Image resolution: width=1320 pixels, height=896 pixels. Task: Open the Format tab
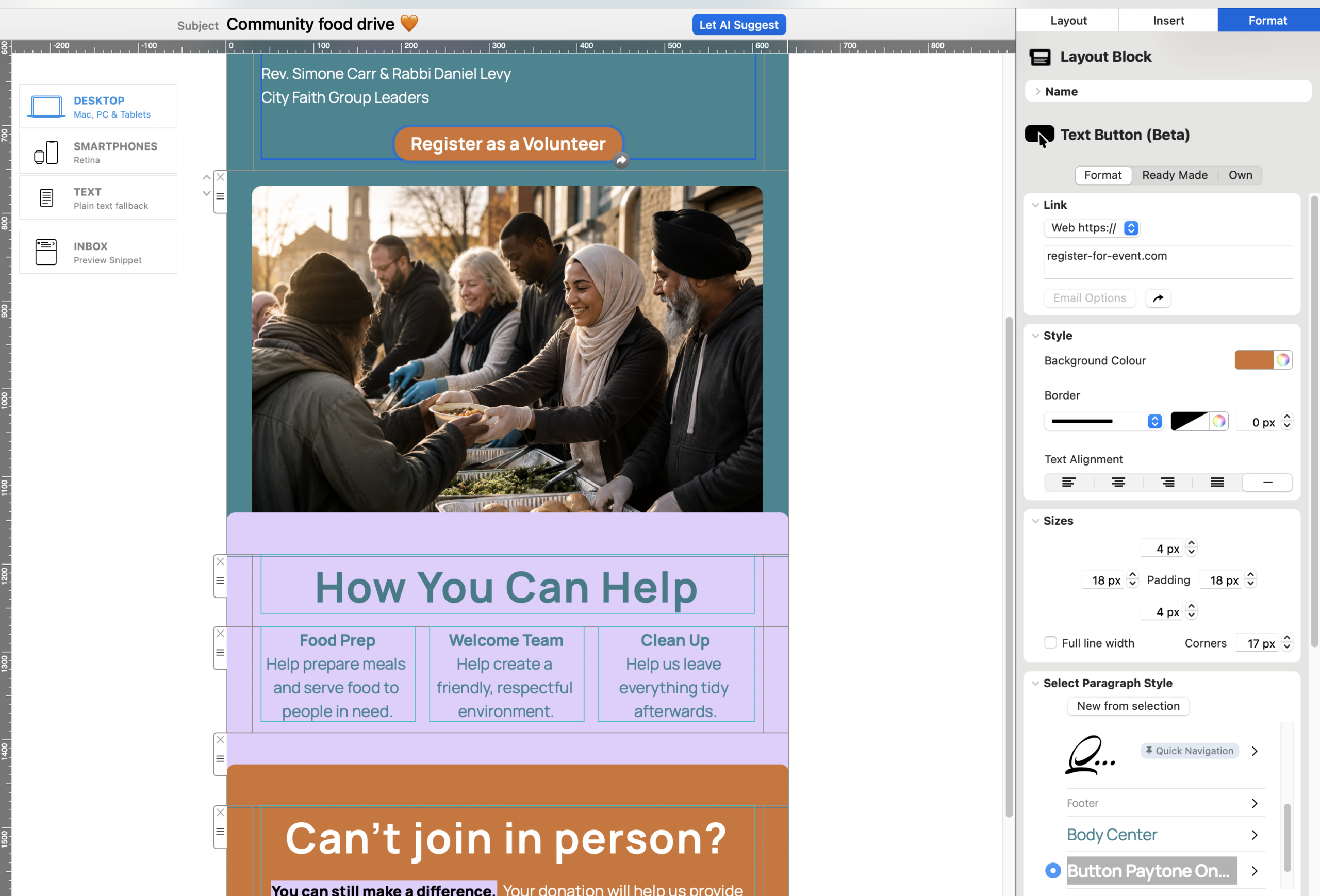pos(1267,21)
